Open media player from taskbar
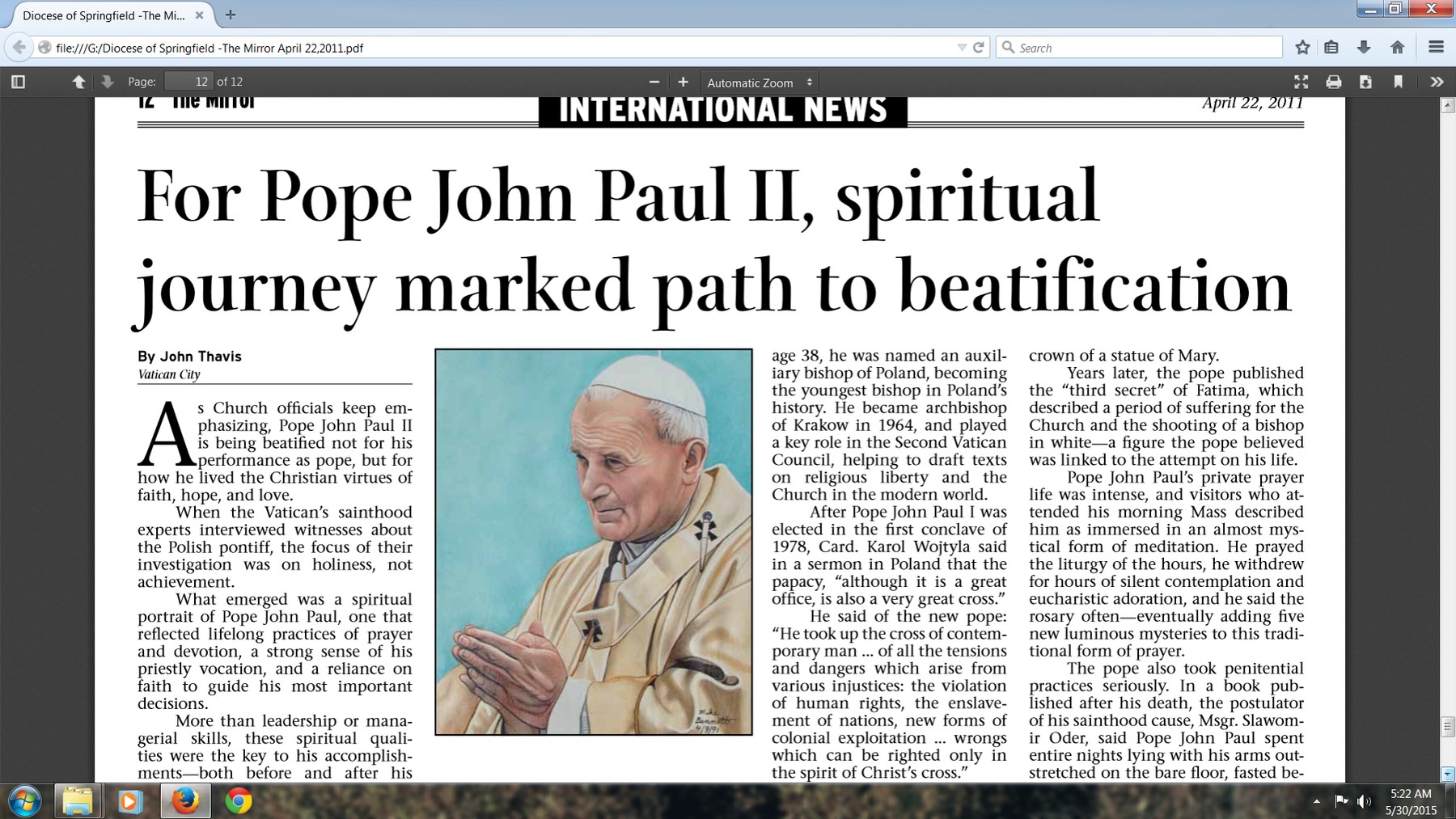 click(x=129, y=801)
